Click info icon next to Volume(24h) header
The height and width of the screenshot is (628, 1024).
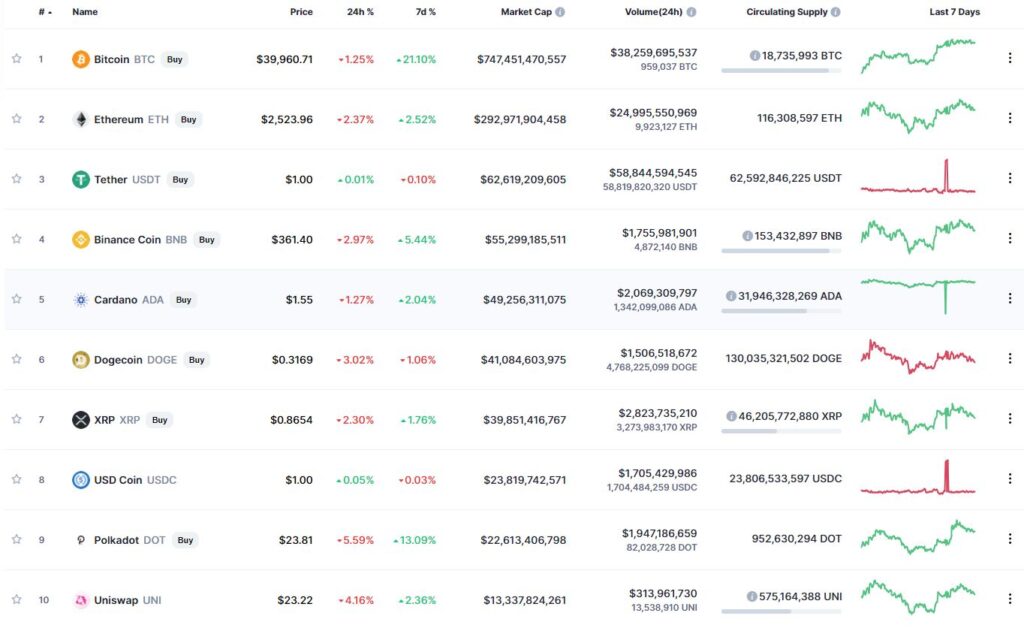[x=691, y=12]
